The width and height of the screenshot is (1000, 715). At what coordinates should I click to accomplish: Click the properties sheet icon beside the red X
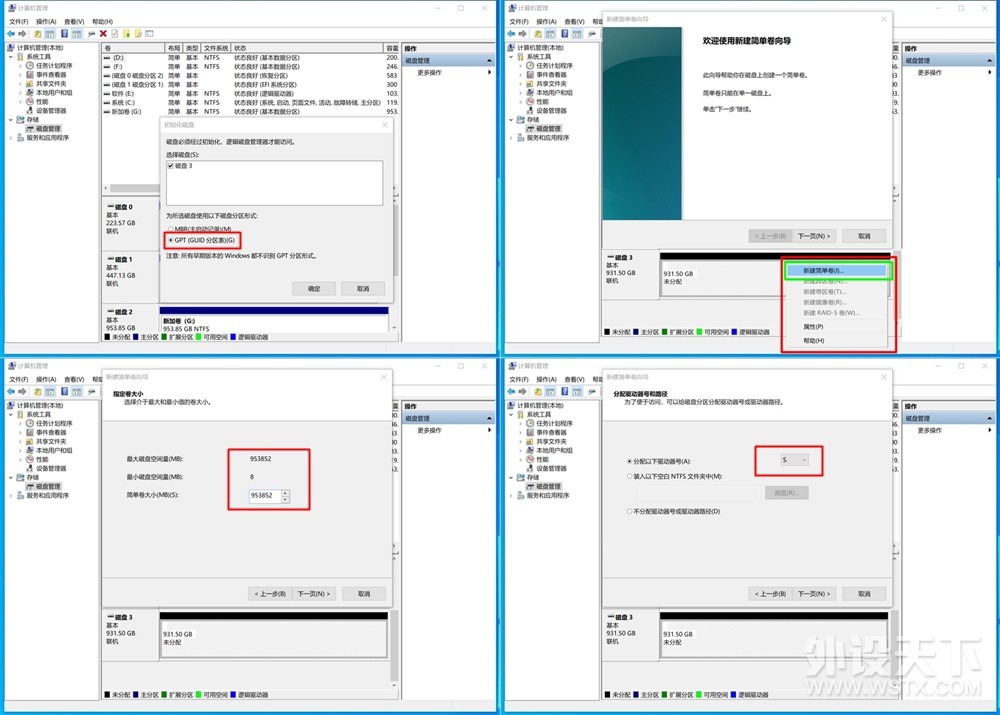coord(115,34)
